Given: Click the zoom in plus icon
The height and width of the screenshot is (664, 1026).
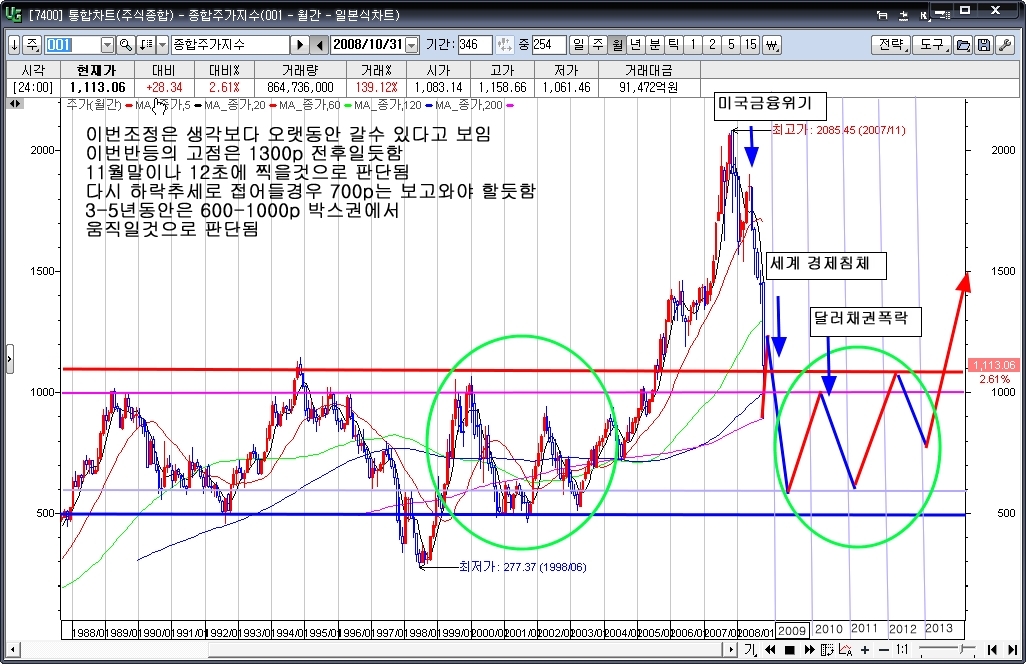Looking at the screenshot, I should 864,650.
